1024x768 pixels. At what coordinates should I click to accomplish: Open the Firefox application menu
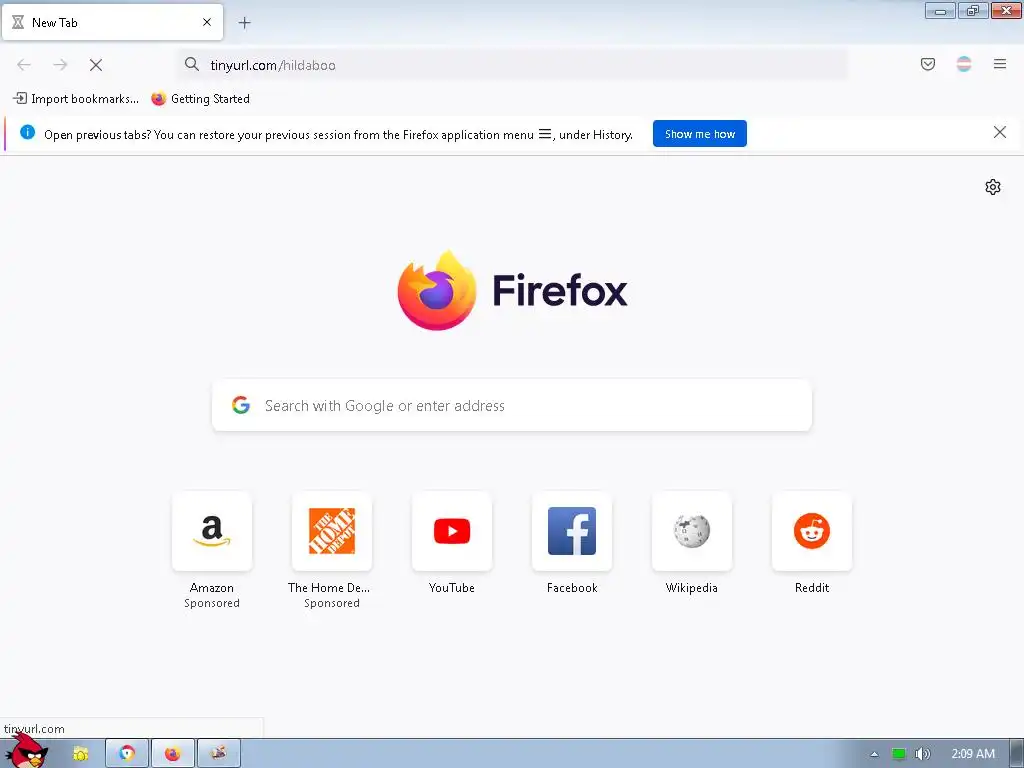[1000, 64]
